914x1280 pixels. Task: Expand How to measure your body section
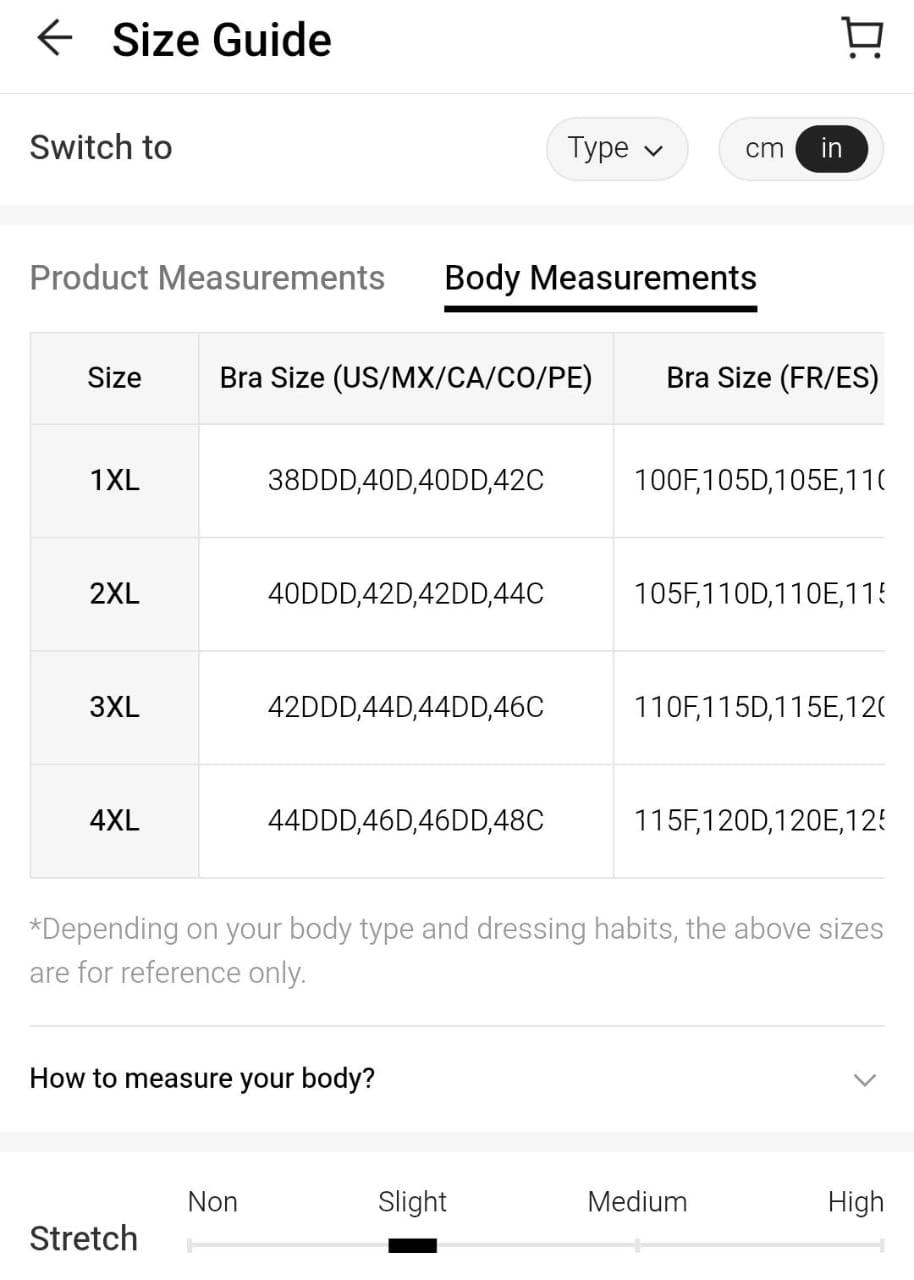[202, 1079]
